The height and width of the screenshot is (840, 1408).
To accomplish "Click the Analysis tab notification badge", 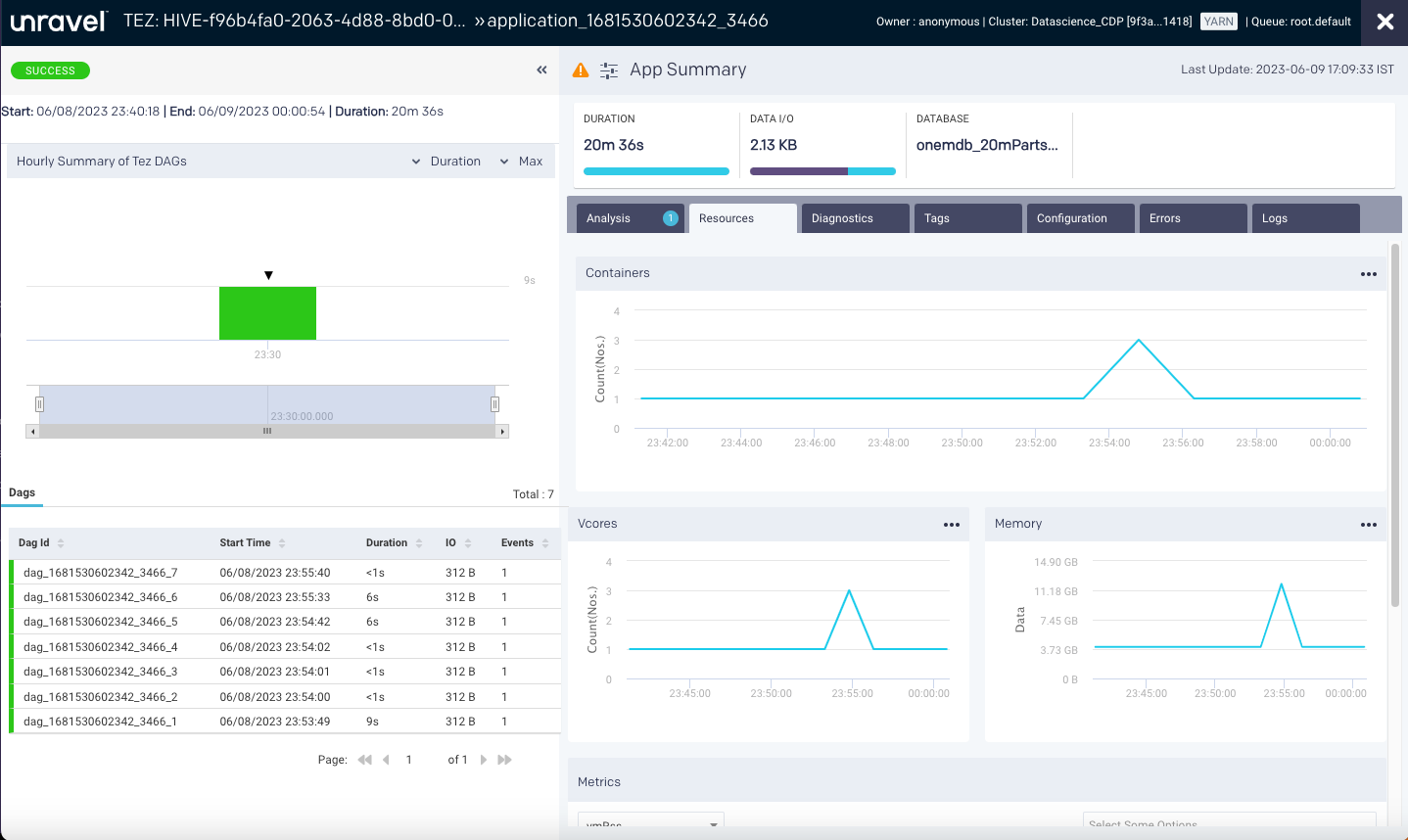I will (x=671, y=218).
